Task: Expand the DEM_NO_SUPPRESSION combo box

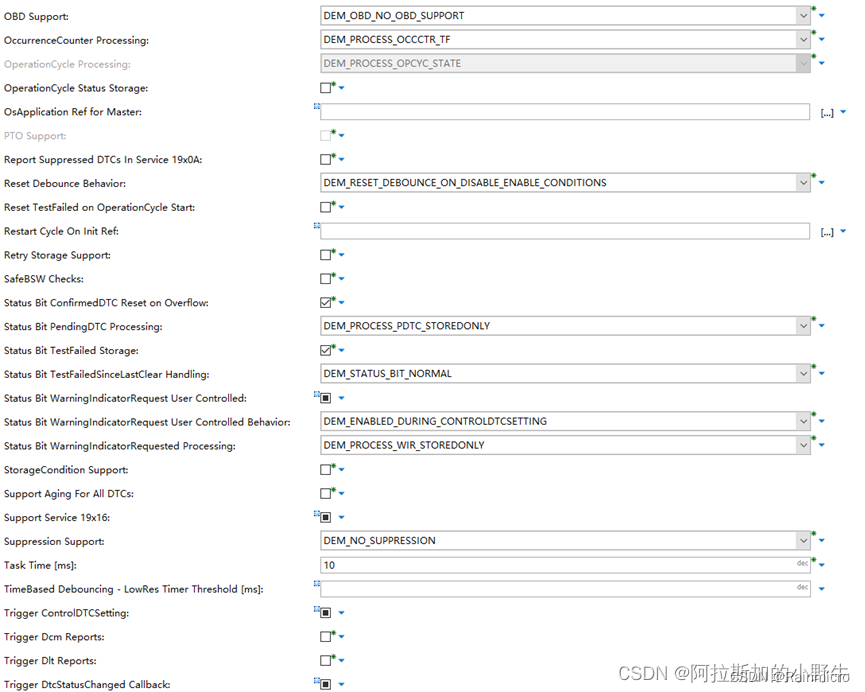Action: pos(805,540)
